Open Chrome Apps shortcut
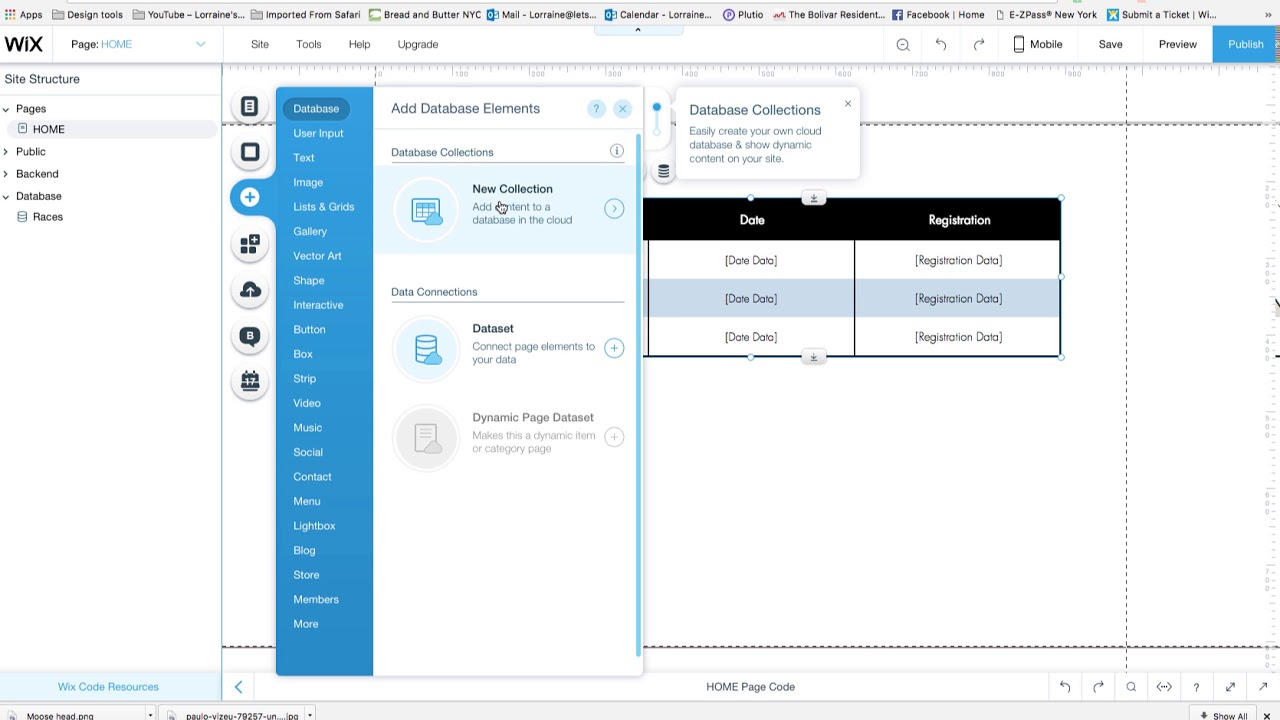 click(24, 15)
